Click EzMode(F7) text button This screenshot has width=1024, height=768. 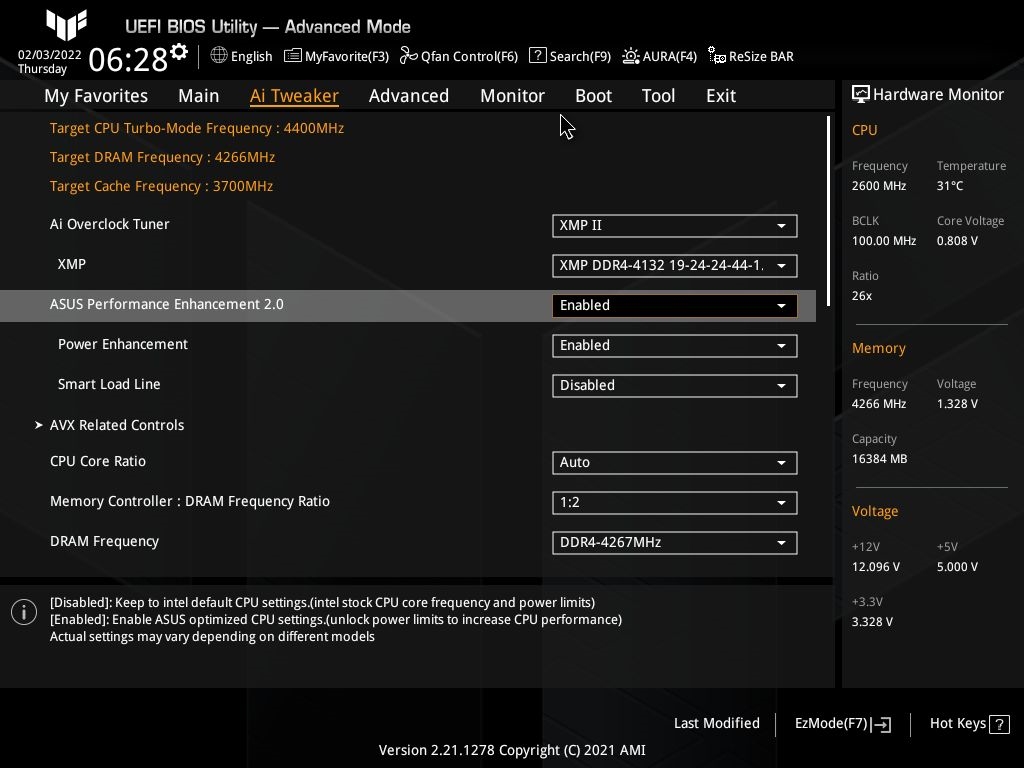pos(831,723)
